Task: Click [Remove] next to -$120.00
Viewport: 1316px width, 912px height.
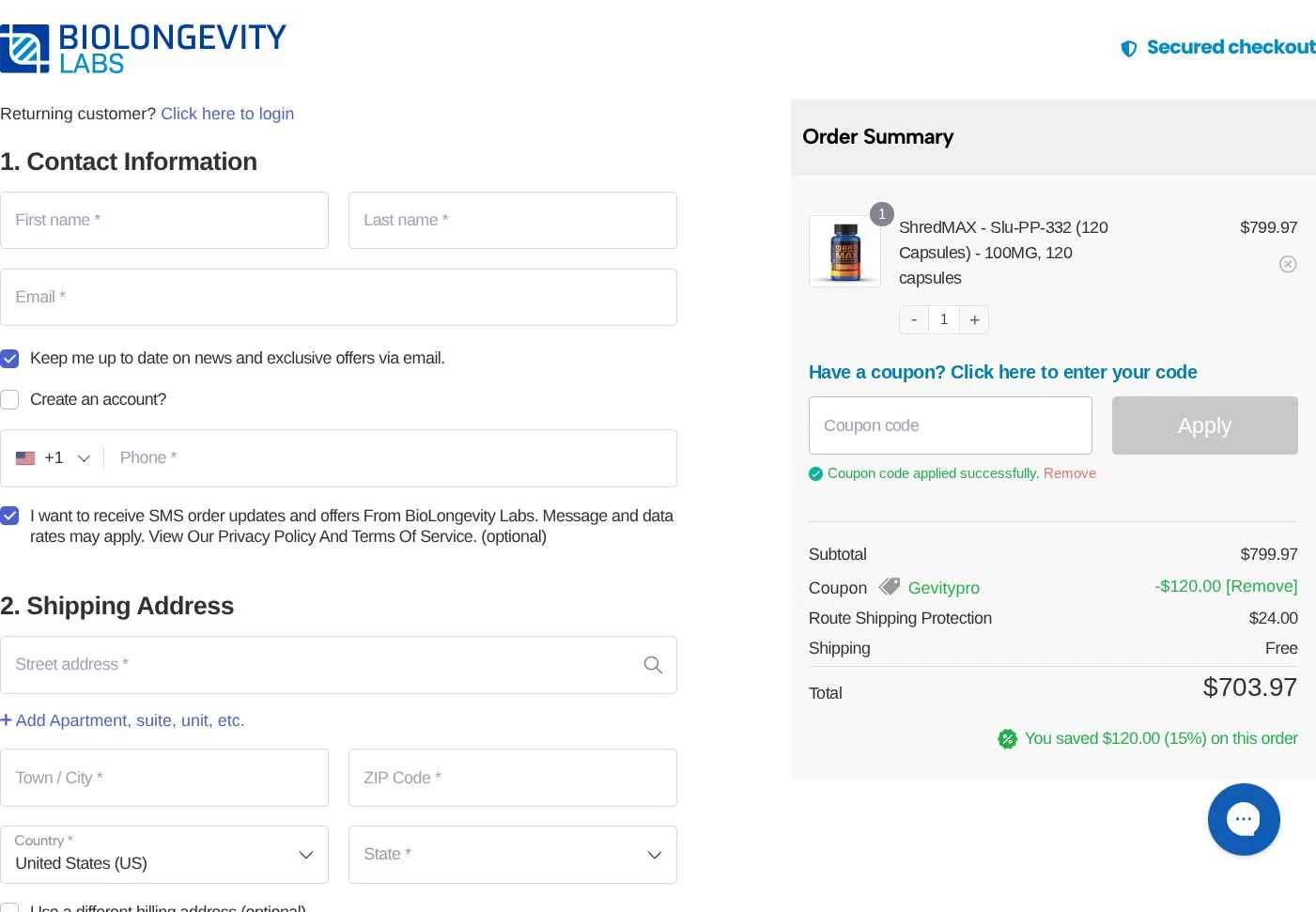Action: click(1262, 586)
